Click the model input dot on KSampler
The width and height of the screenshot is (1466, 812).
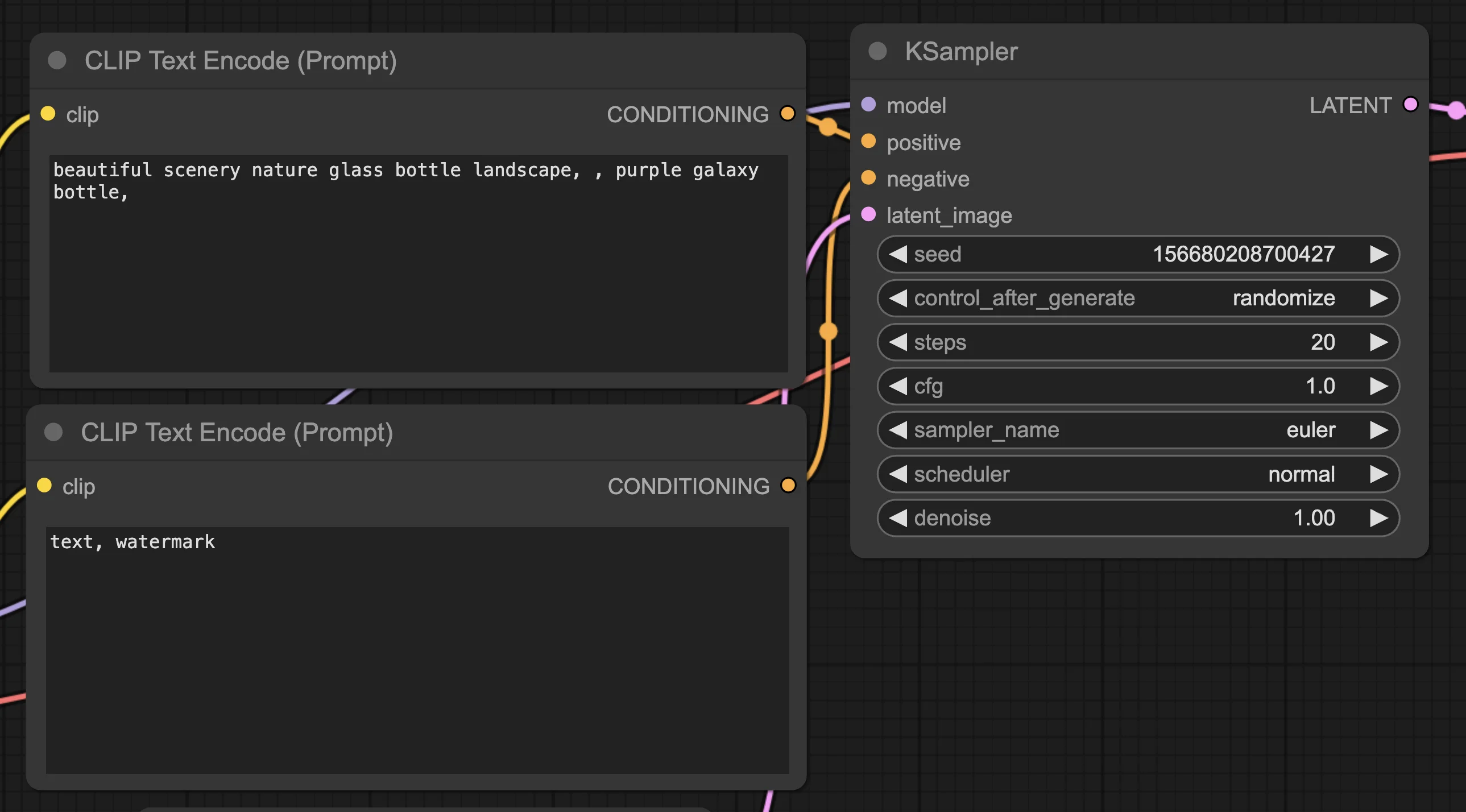(x=867, y=104)
